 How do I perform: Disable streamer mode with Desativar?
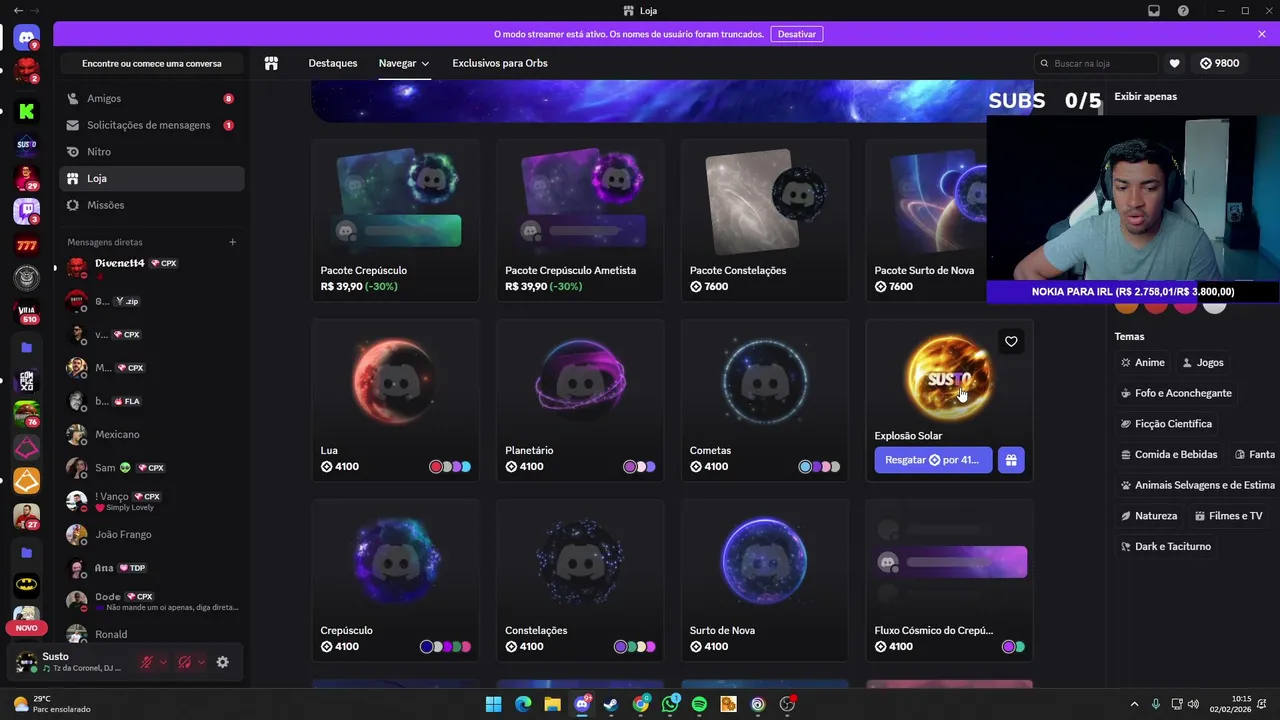[x=797, y=34]
